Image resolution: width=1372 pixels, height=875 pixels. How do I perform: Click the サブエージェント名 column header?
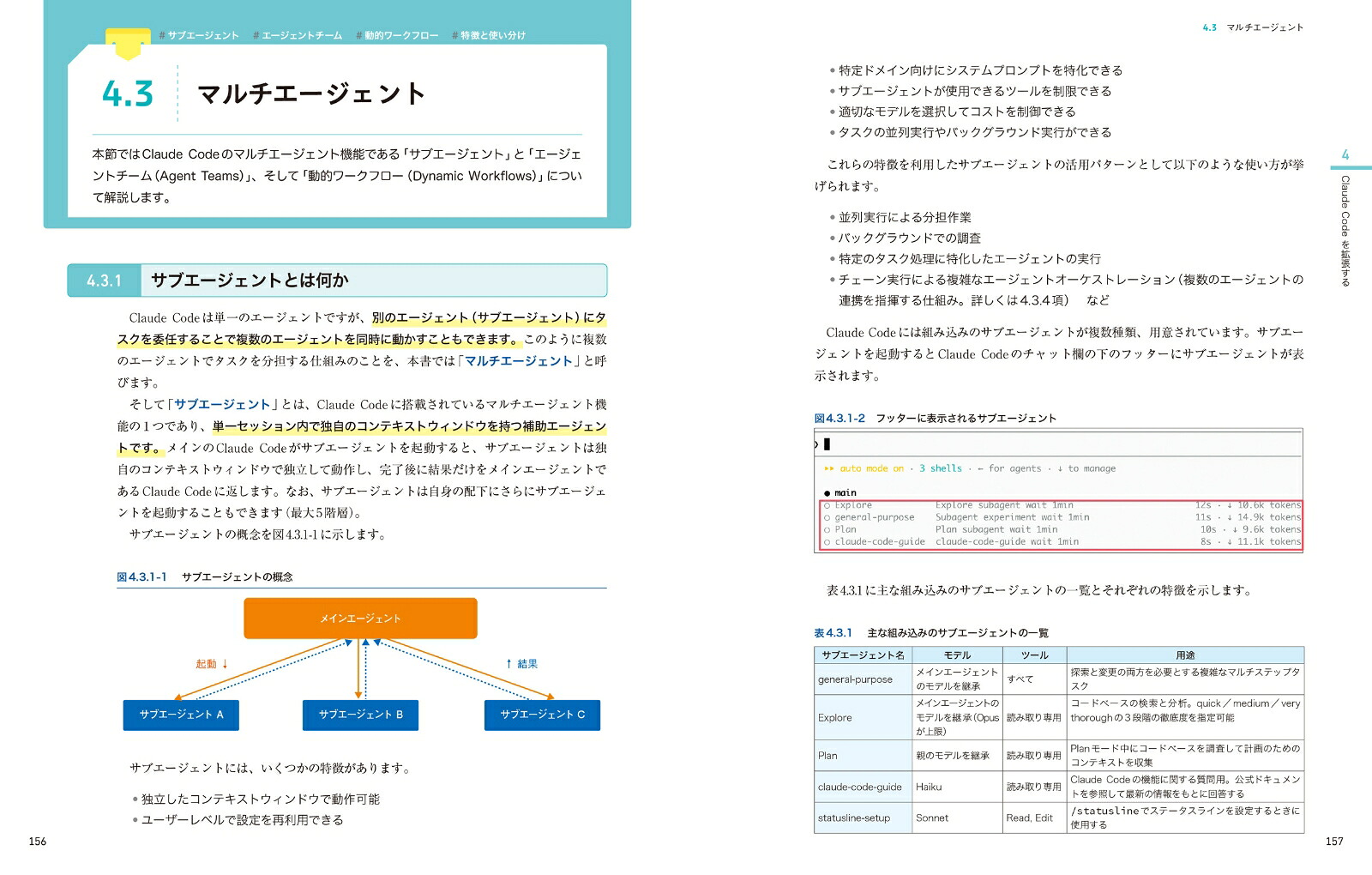coord(863,655)
